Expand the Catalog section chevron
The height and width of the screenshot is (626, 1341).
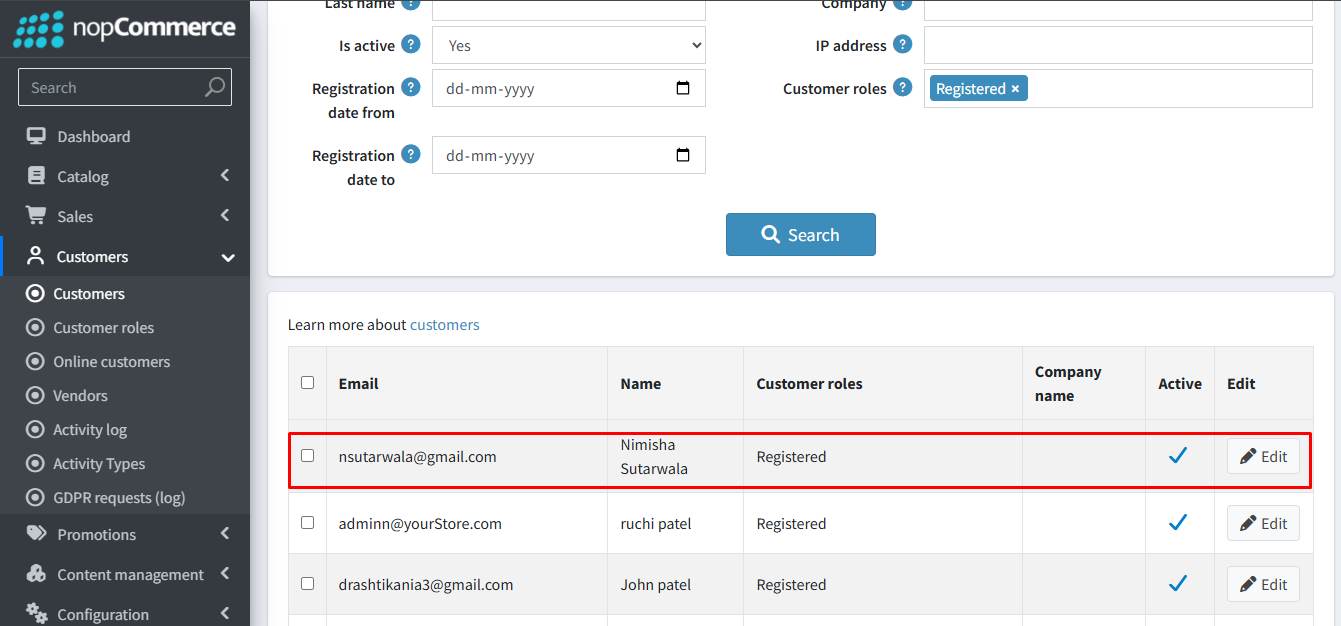pos(225,176)
